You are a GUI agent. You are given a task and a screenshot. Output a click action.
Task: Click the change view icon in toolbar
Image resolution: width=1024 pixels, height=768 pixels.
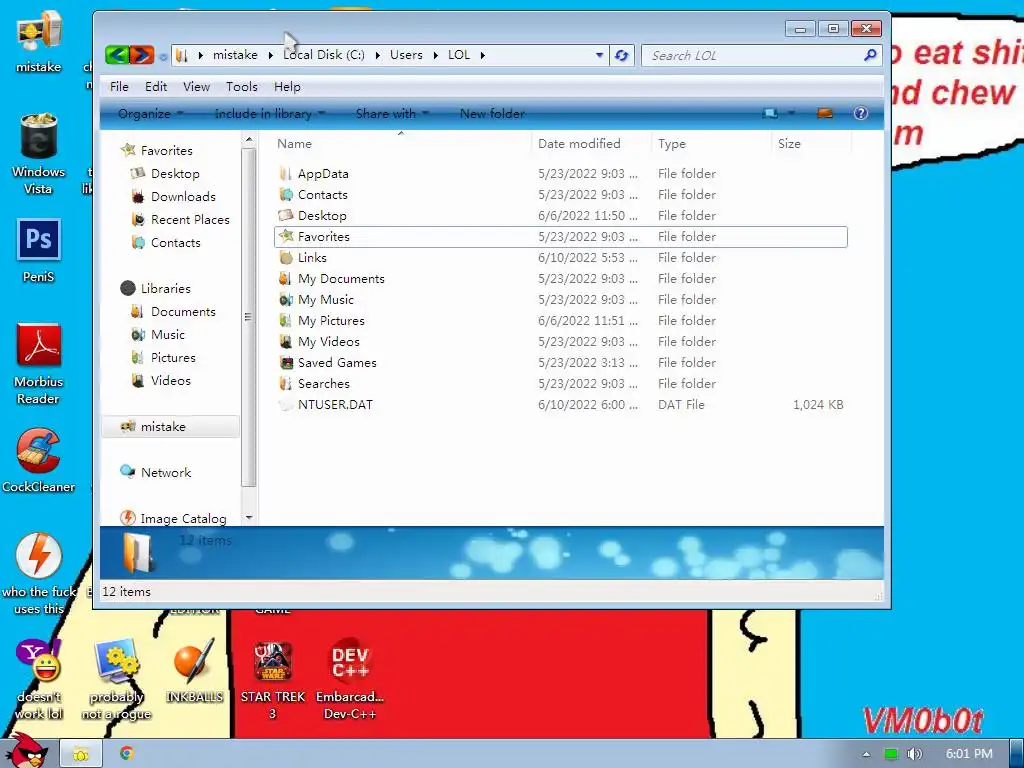pos(770,114)
